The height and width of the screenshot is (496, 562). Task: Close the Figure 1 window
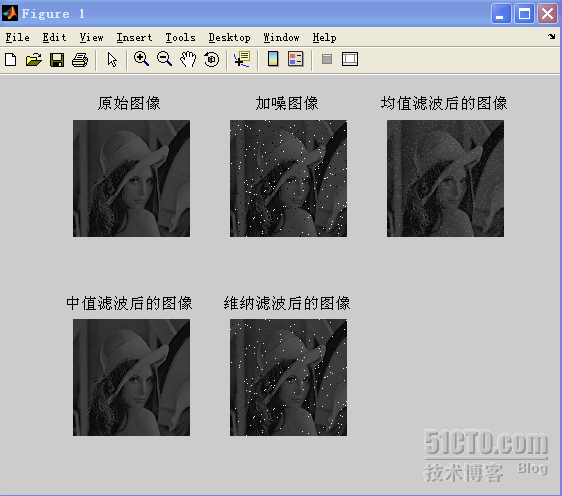click(x=547, y=14)
